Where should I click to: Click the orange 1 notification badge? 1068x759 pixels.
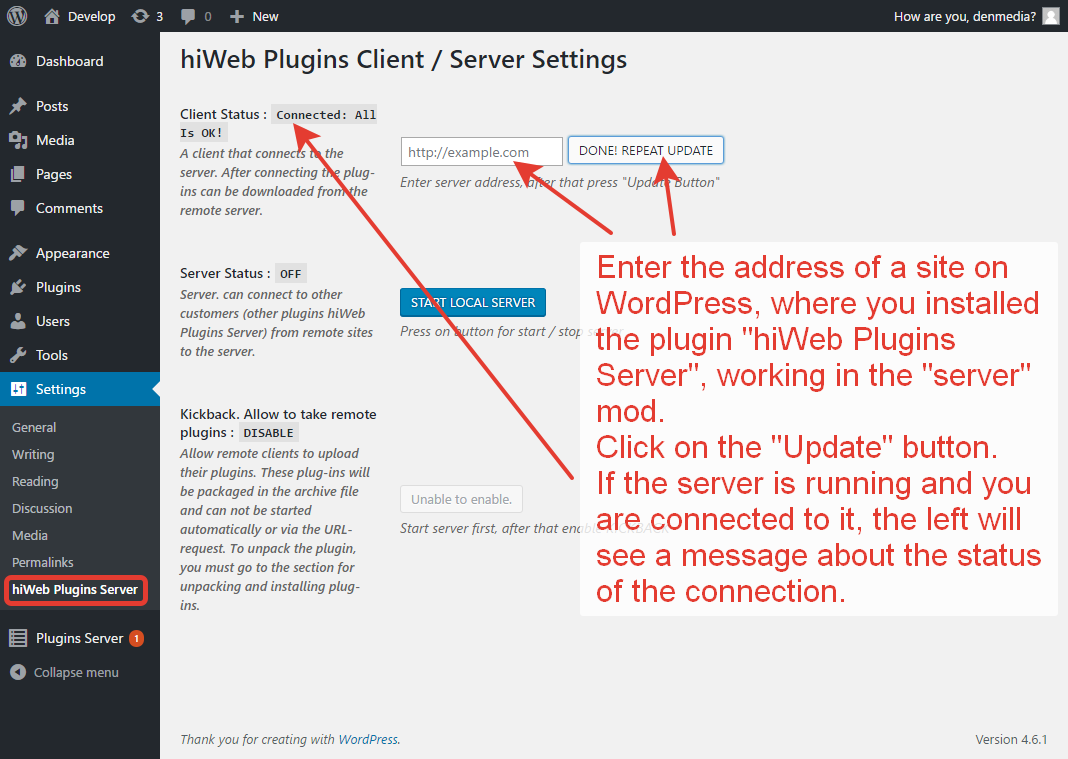[x=137, y=638]
